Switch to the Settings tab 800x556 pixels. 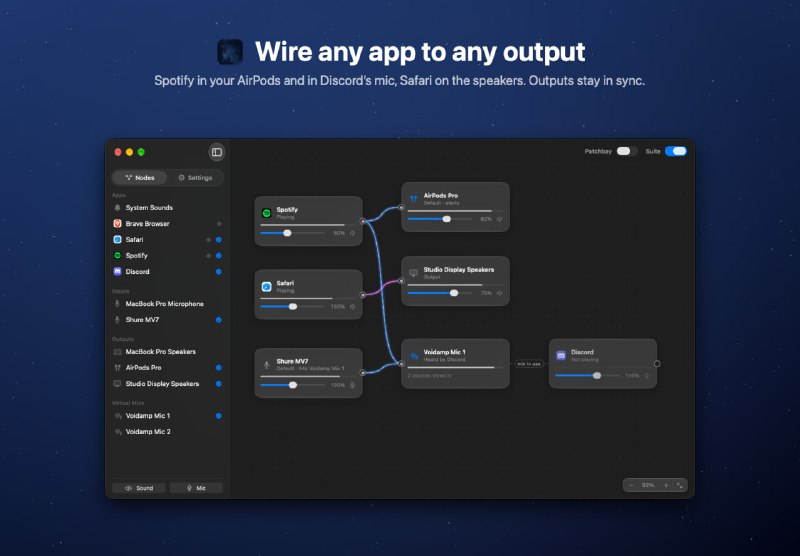pyautogui.click(x=195, y=178)
